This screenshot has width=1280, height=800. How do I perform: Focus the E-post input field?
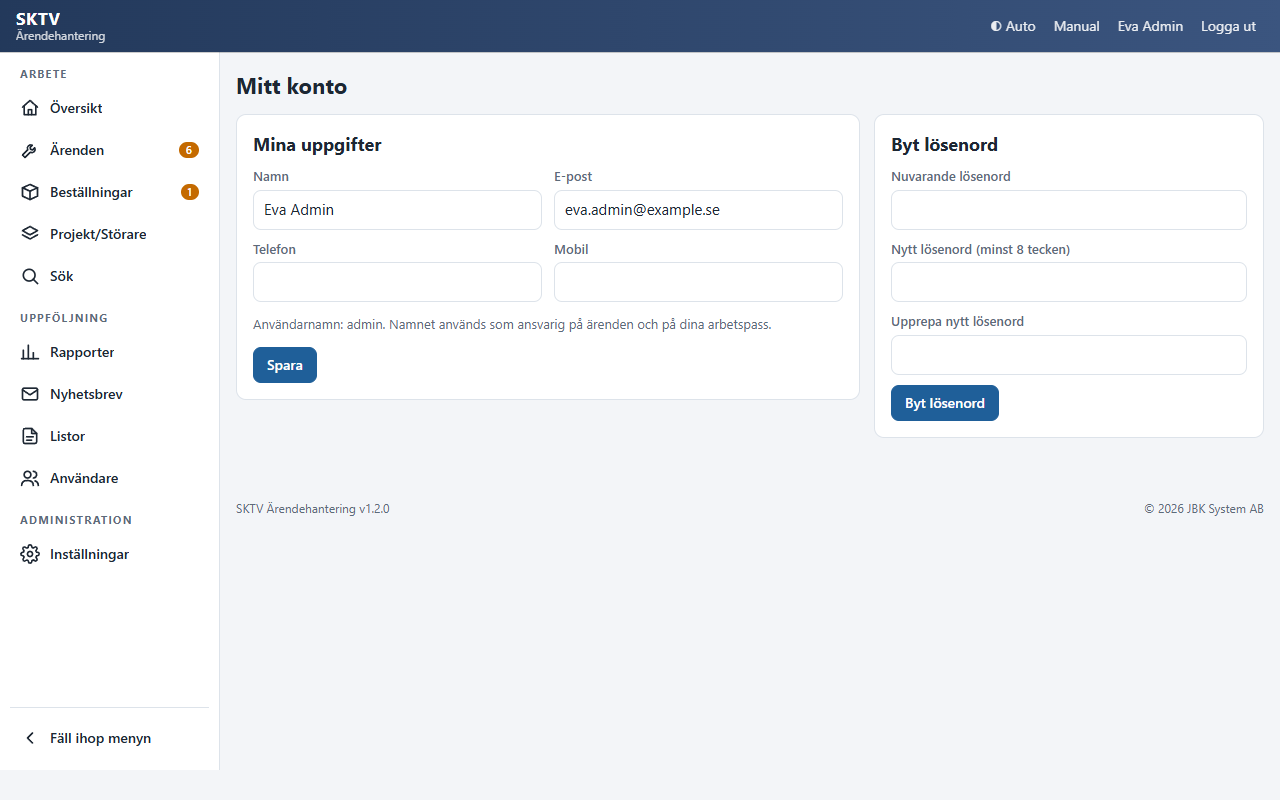tap(698, 210)
